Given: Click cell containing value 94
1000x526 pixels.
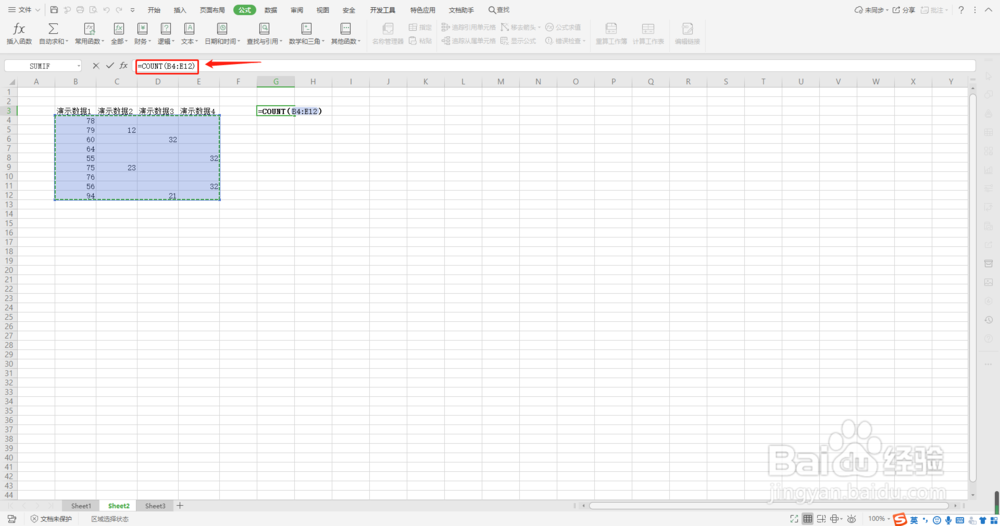Looking at the screenshot, I should [x=75, y=195].
